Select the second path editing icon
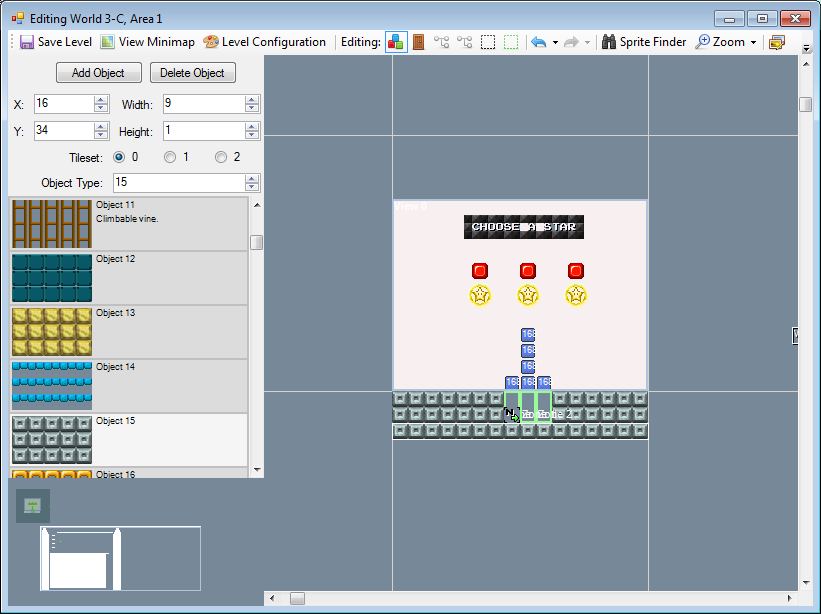 point(464,42)
